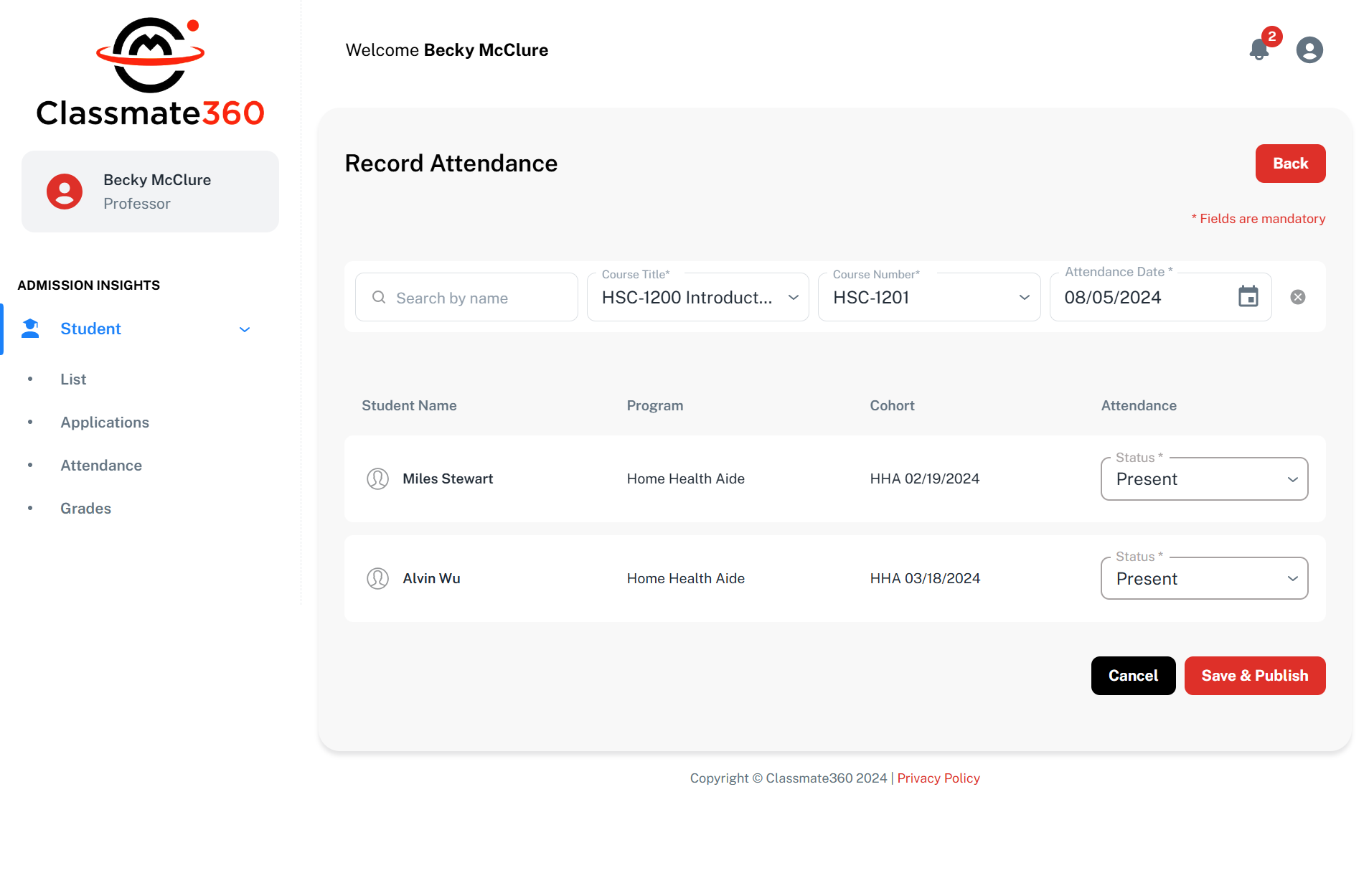Open the Privacy Policy link
The height and width of the screenshot is (896, 1369).
click(x=938, y=778)
